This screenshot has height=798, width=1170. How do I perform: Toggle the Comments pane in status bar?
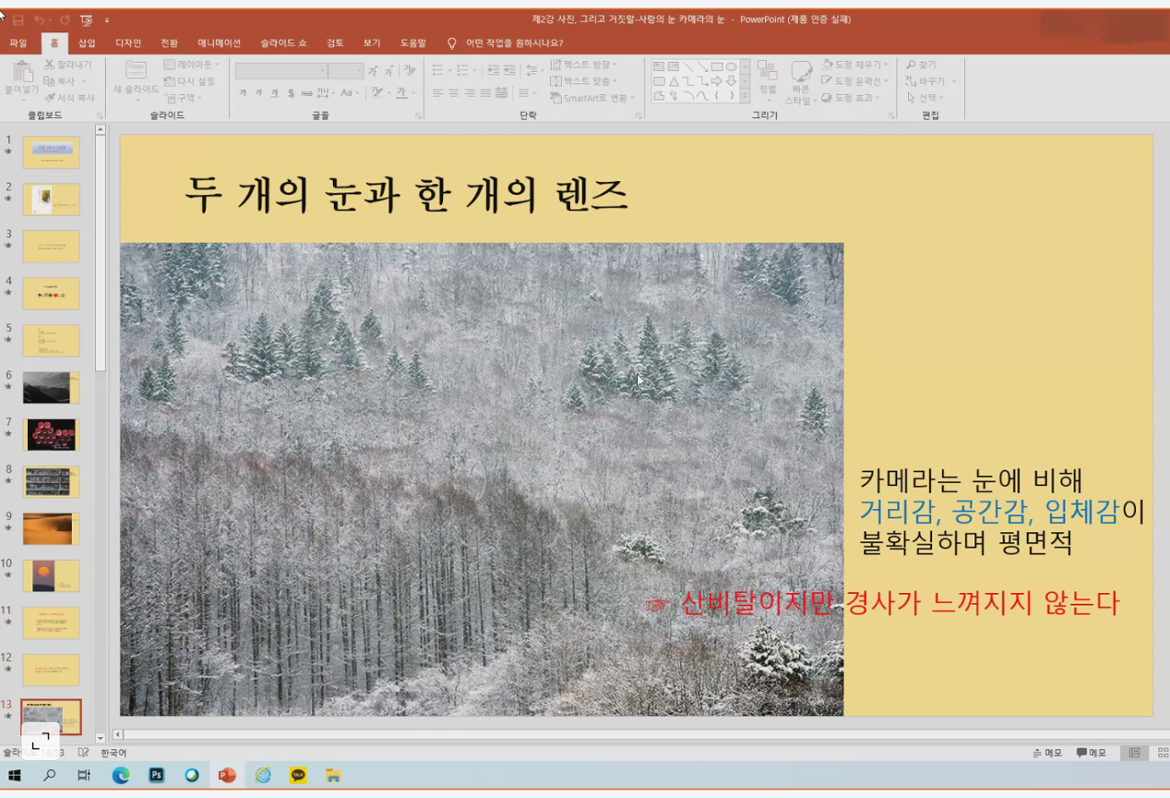[1091, 753]
